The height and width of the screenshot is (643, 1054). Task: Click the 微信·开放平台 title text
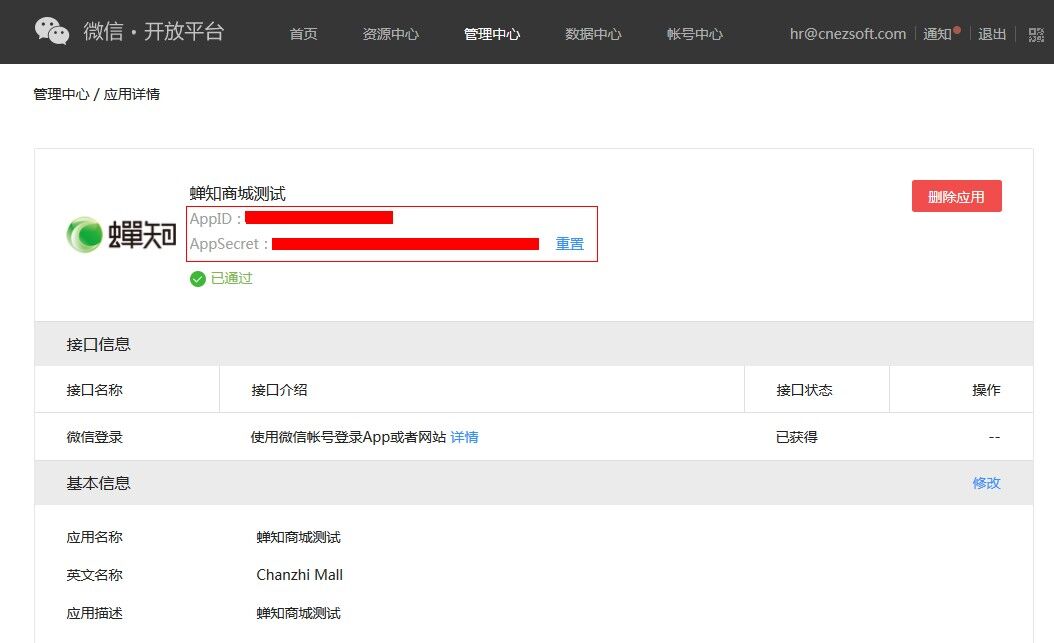click(x=153, y=32)
